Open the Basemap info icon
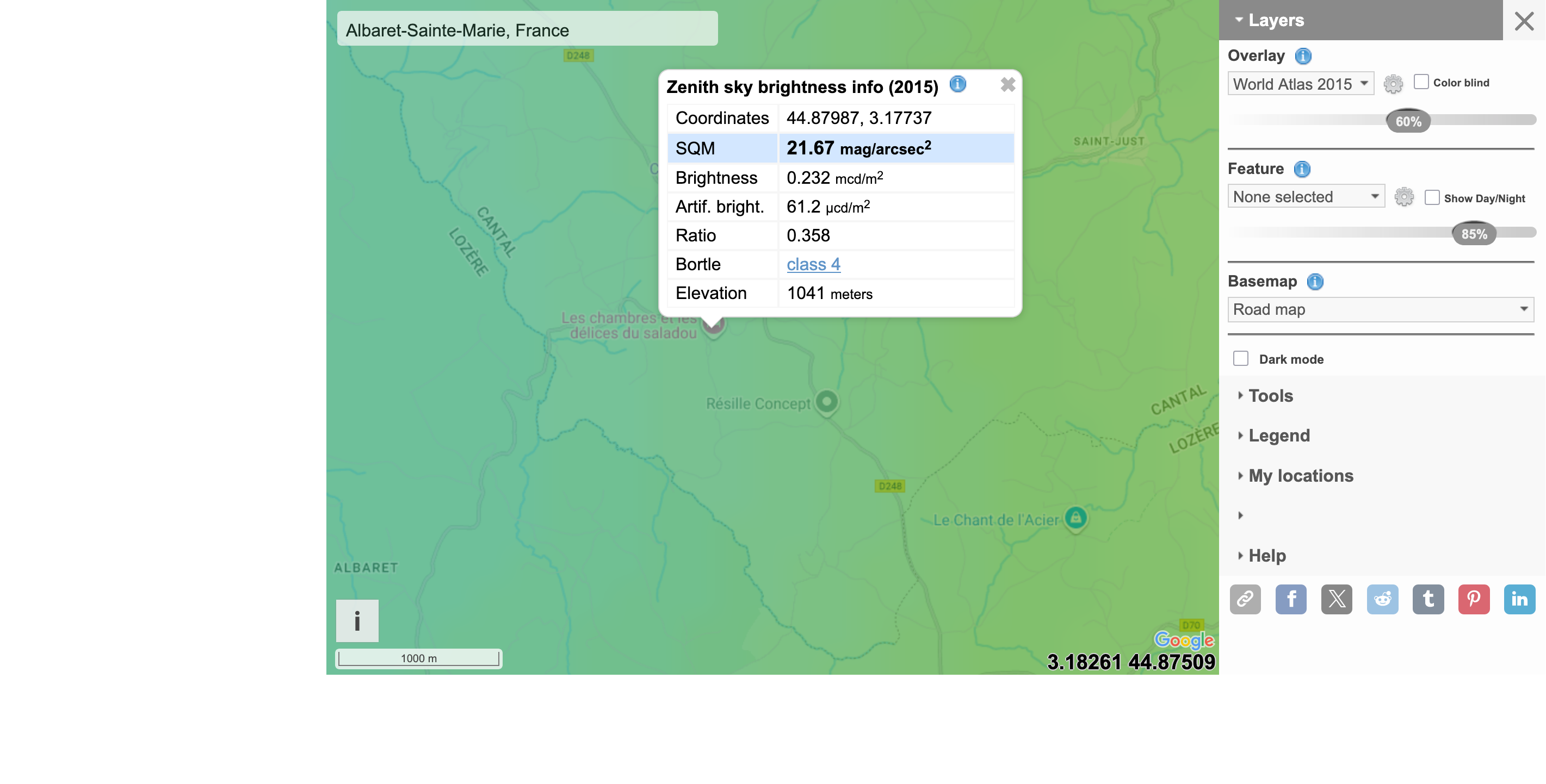 click(x=1315, y=282)
